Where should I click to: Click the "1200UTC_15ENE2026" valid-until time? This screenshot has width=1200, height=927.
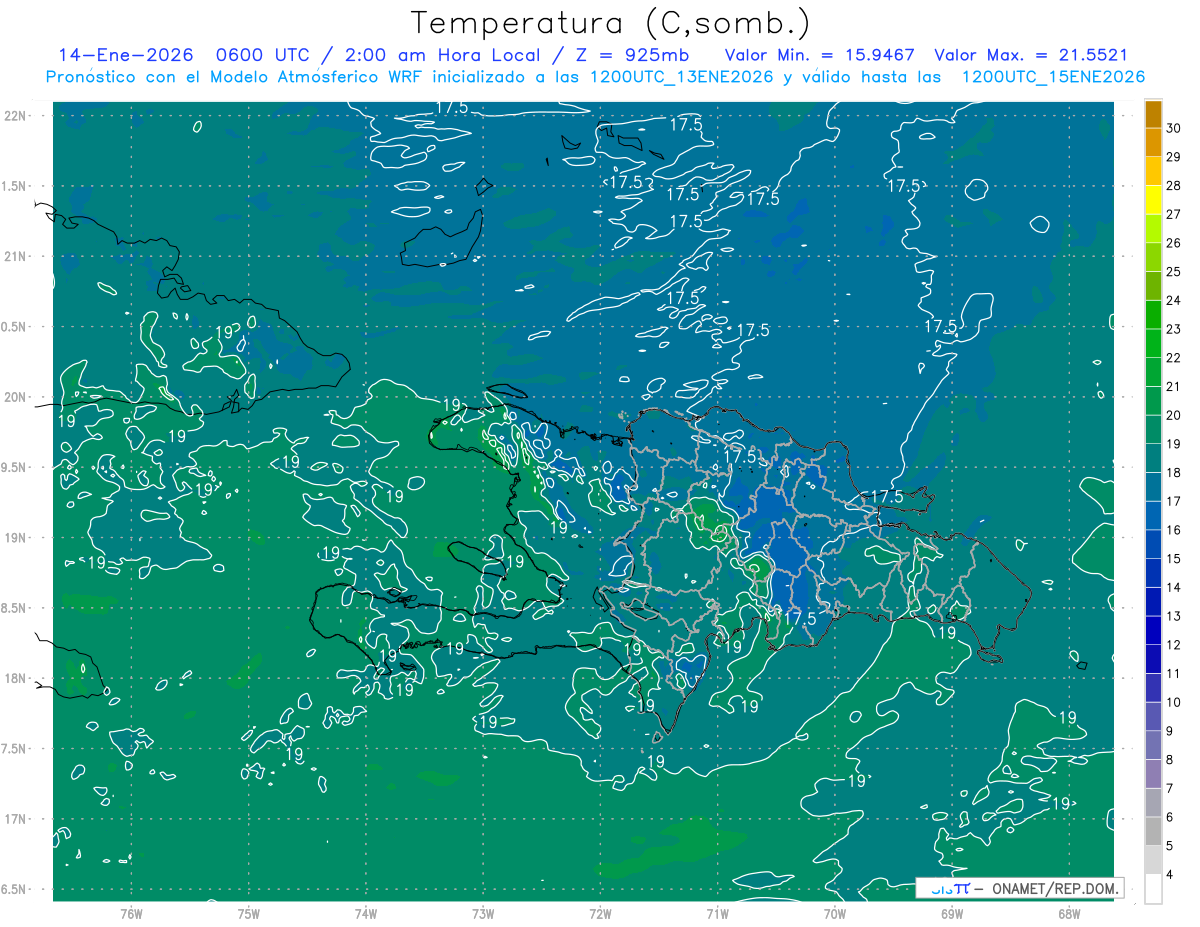pyautogui.click(x=1053, y=77)
